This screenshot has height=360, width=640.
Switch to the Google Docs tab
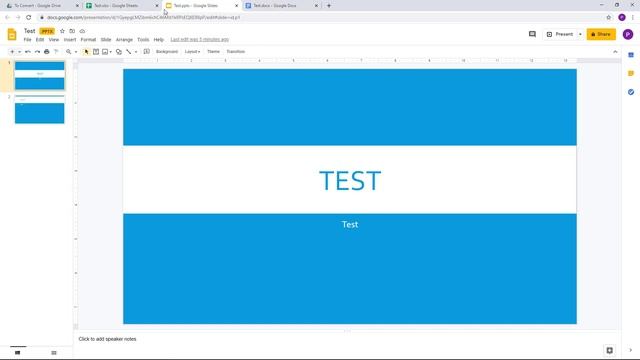[x=280, y=6]
